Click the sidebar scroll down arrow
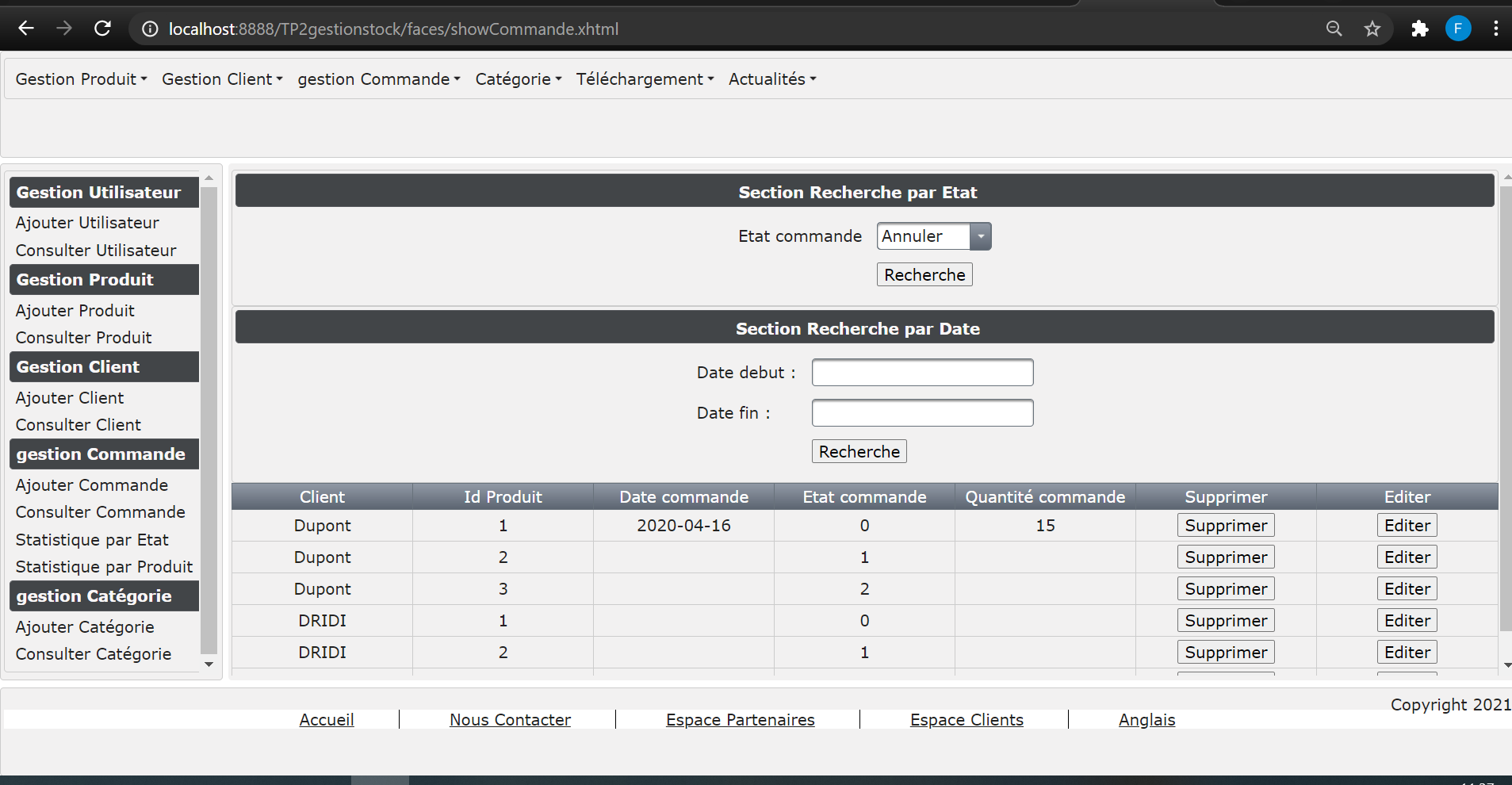1512x785 pixels. pos(209,664)
